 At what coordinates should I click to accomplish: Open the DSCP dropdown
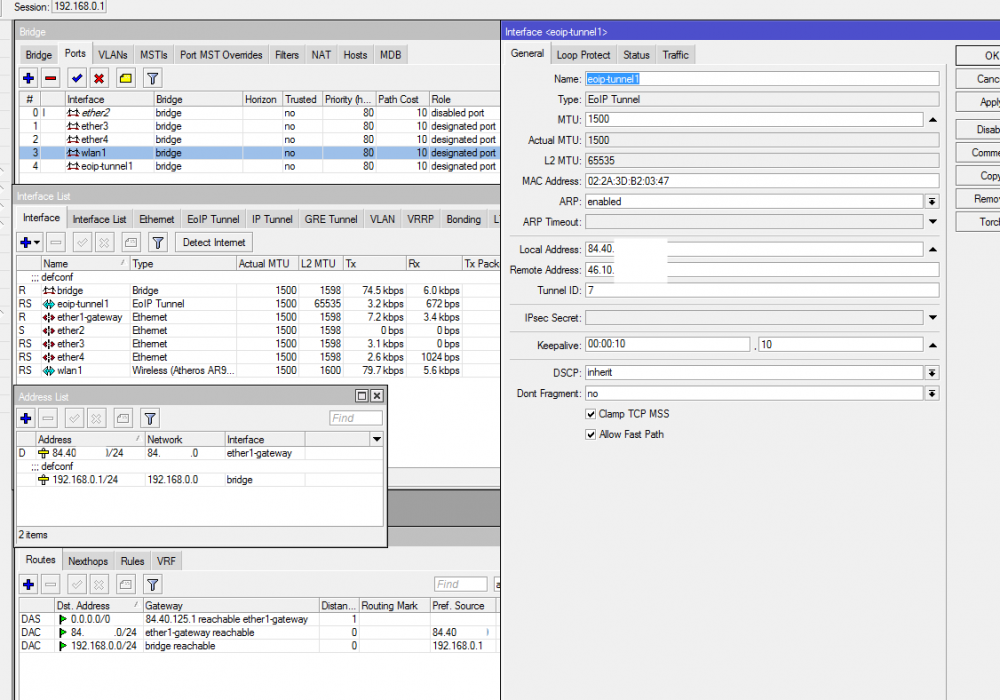point(931,372)
